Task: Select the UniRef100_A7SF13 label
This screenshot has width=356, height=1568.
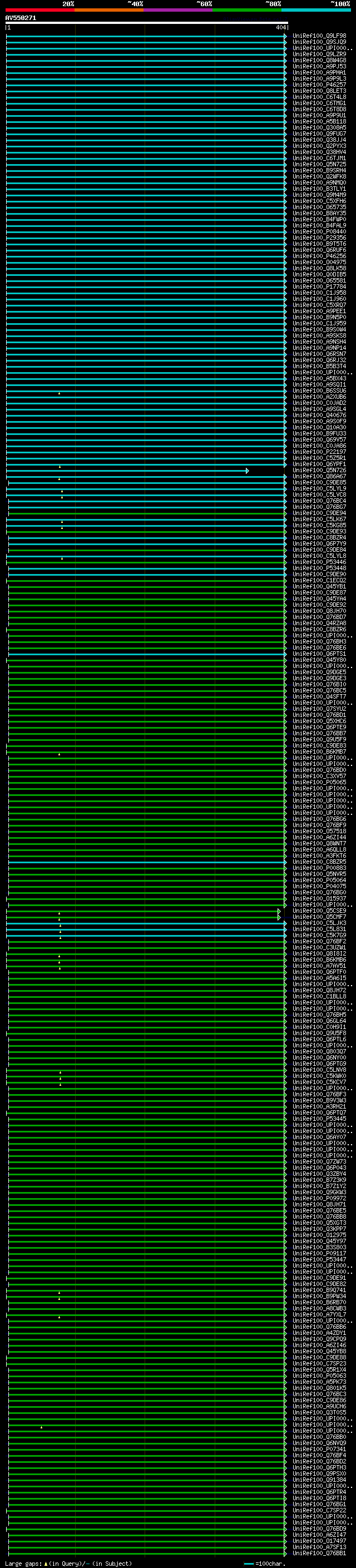Action: tap(319, 1547)
